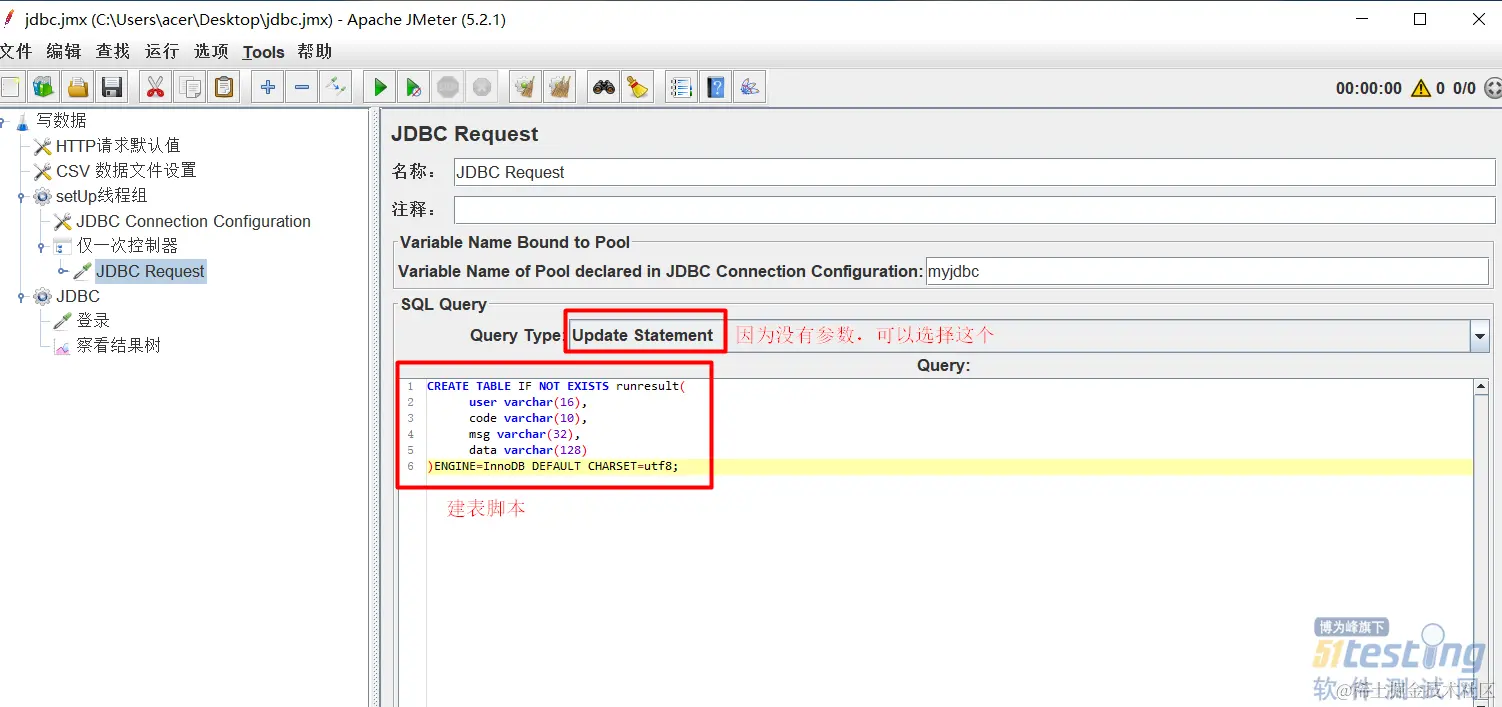Click the grey Stop icon
Image resolution: width=1502 pixels, height=707 pixels.
coord(448,87)
